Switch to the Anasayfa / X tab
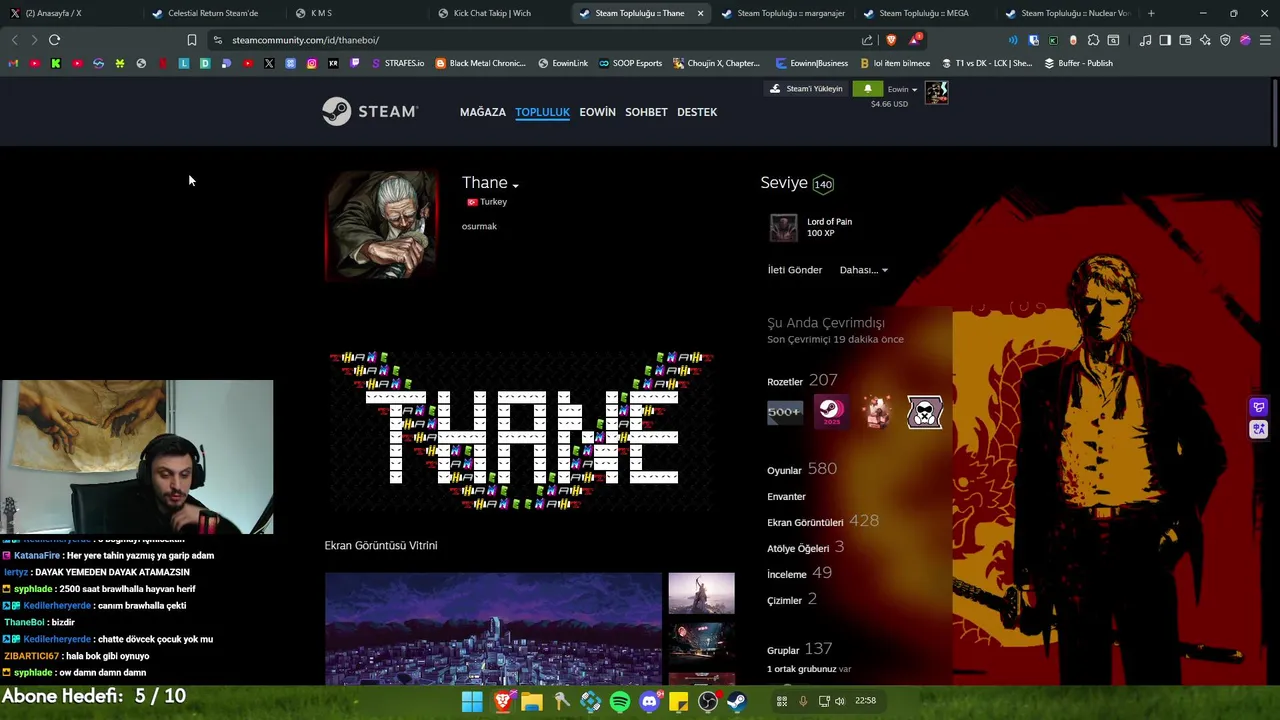1280x720 pixels. coord(70,13)
